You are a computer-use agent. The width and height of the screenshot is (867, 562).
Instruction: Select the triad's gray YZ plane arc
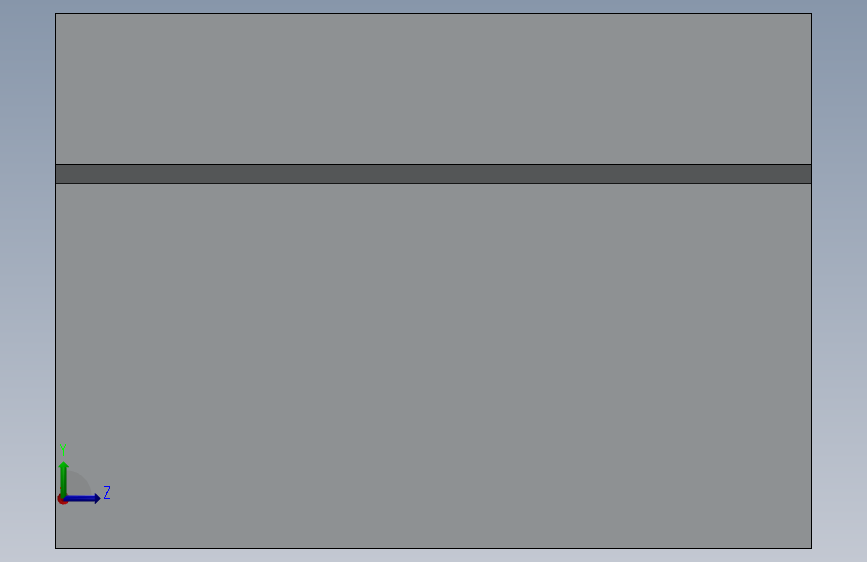(x=79, y=483)
